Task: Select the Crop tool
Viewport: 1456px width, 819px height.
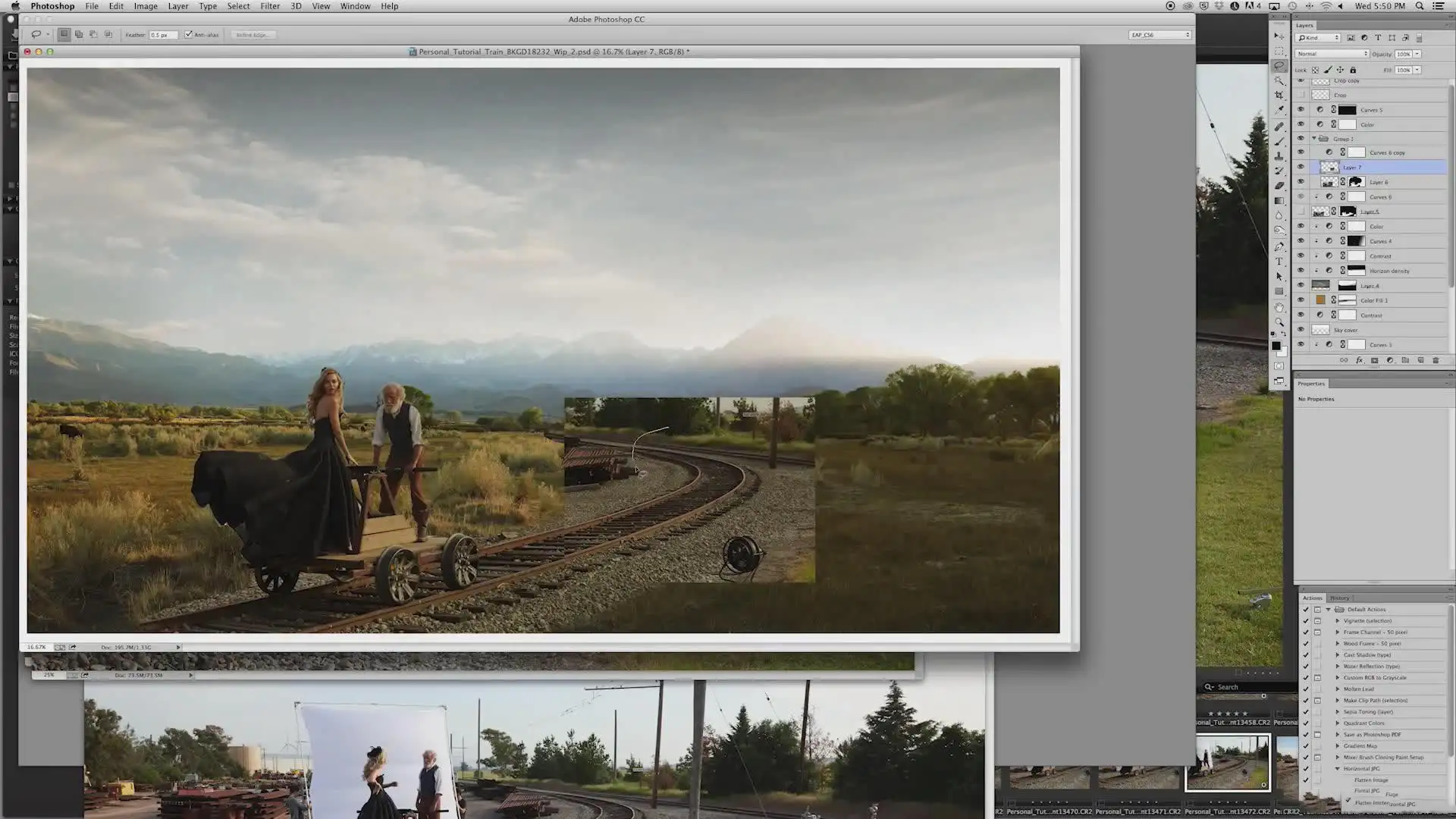Action: [x=1279, y=96]
